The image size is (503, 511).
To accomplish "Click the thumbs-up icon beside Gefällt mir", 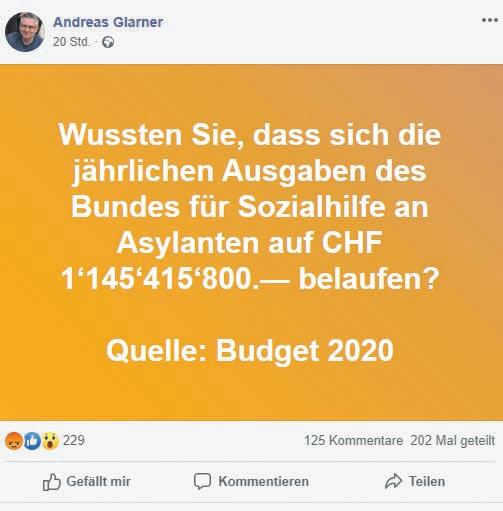I will pyautogui.click(x=52, y=482).
